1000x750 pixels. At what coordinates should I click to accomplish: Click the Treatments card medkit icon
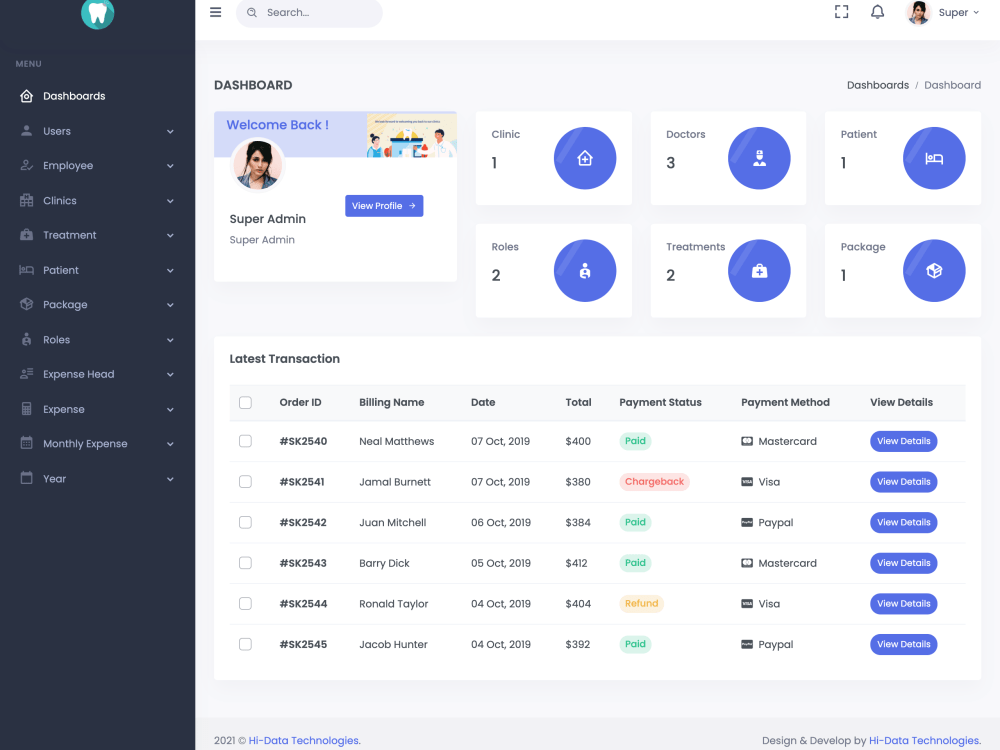pyautogui.click(x=759, y=270)
